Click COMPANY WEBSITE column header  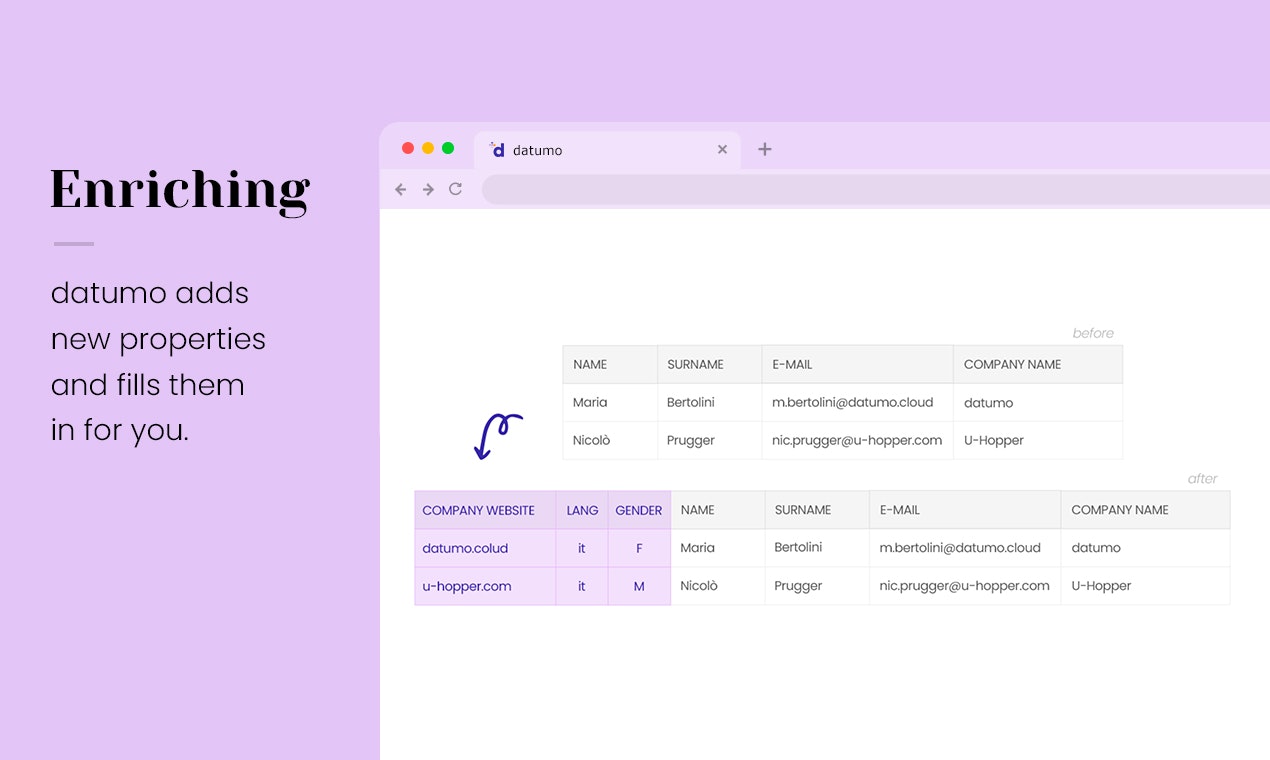pos(485,510)
